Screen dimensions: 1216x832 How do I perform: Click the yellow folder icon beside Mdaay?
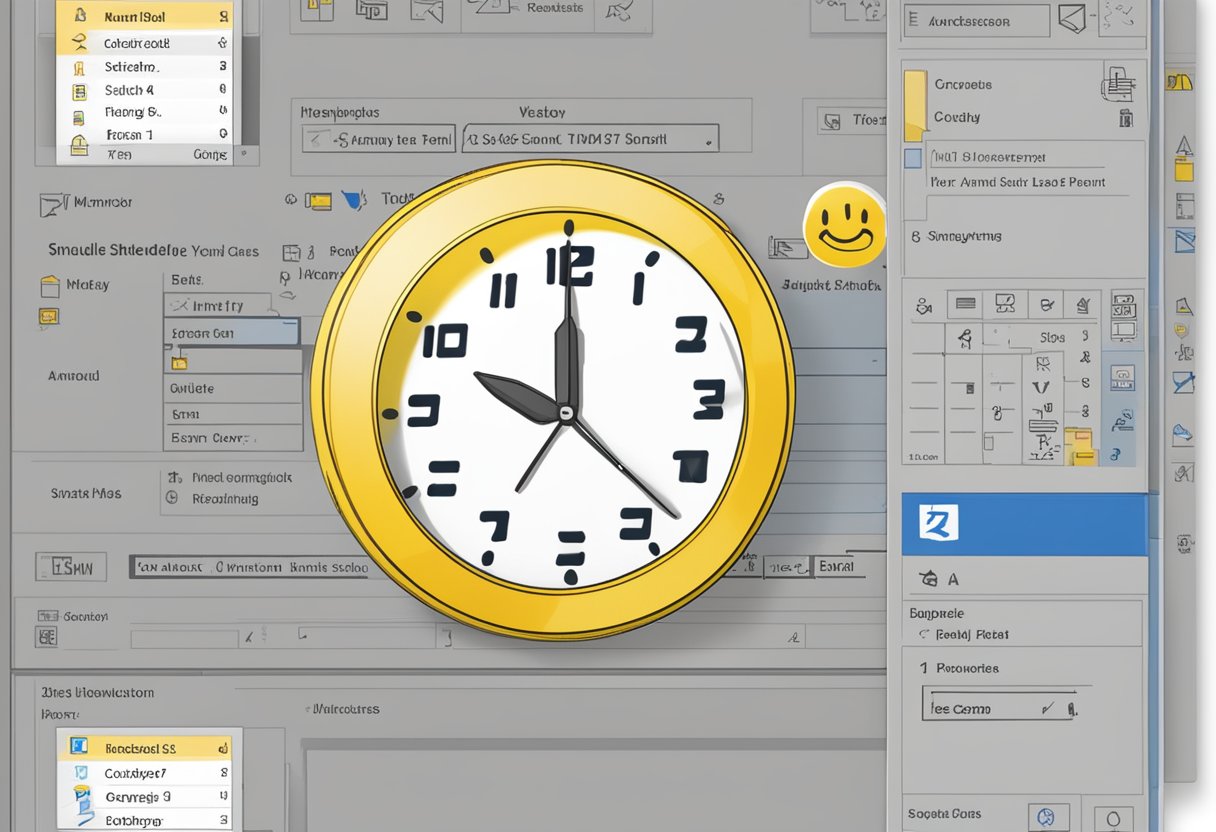pyautogui.click(x=49, y=287)
